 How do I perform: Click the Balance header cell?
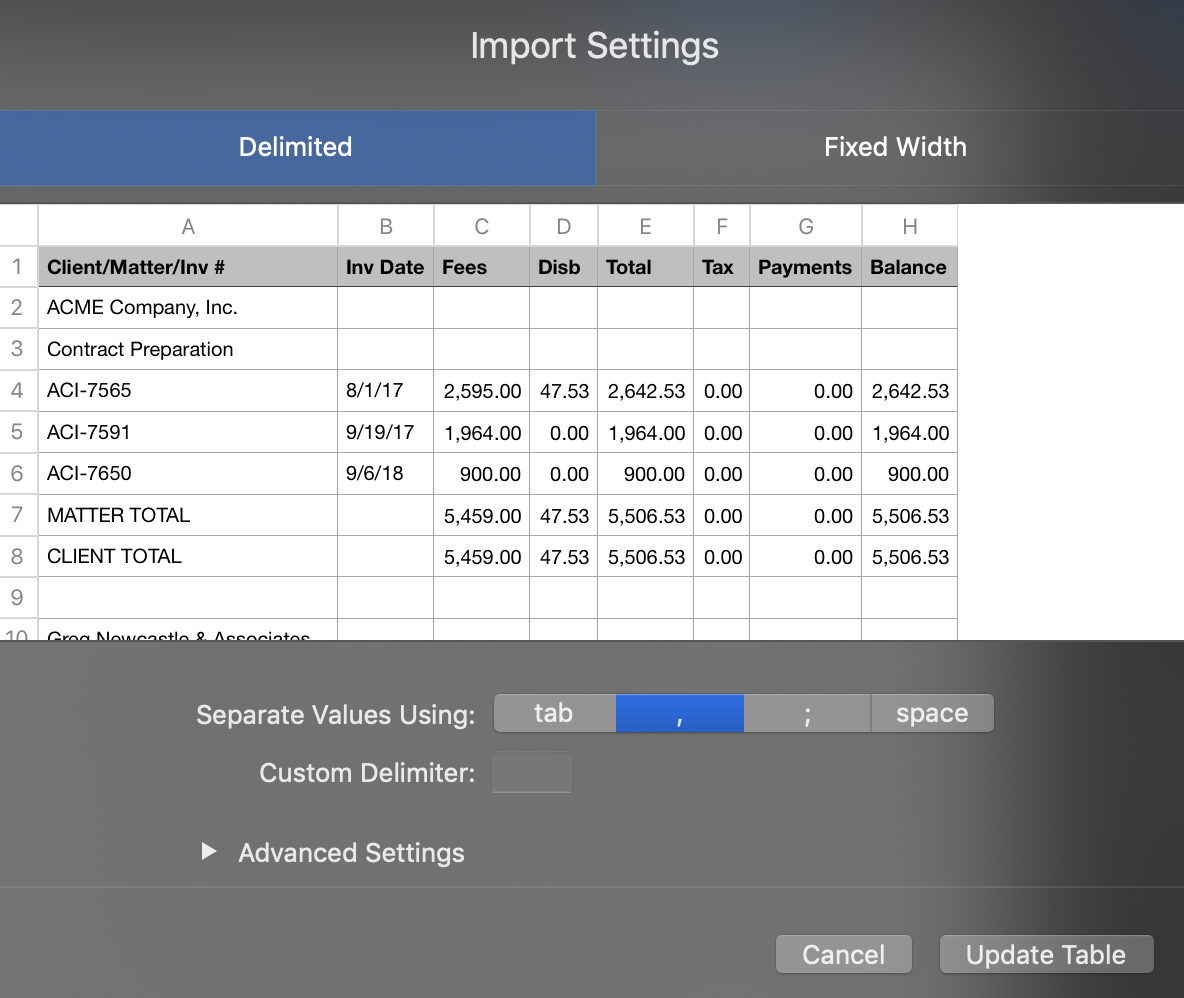point(908,267)
